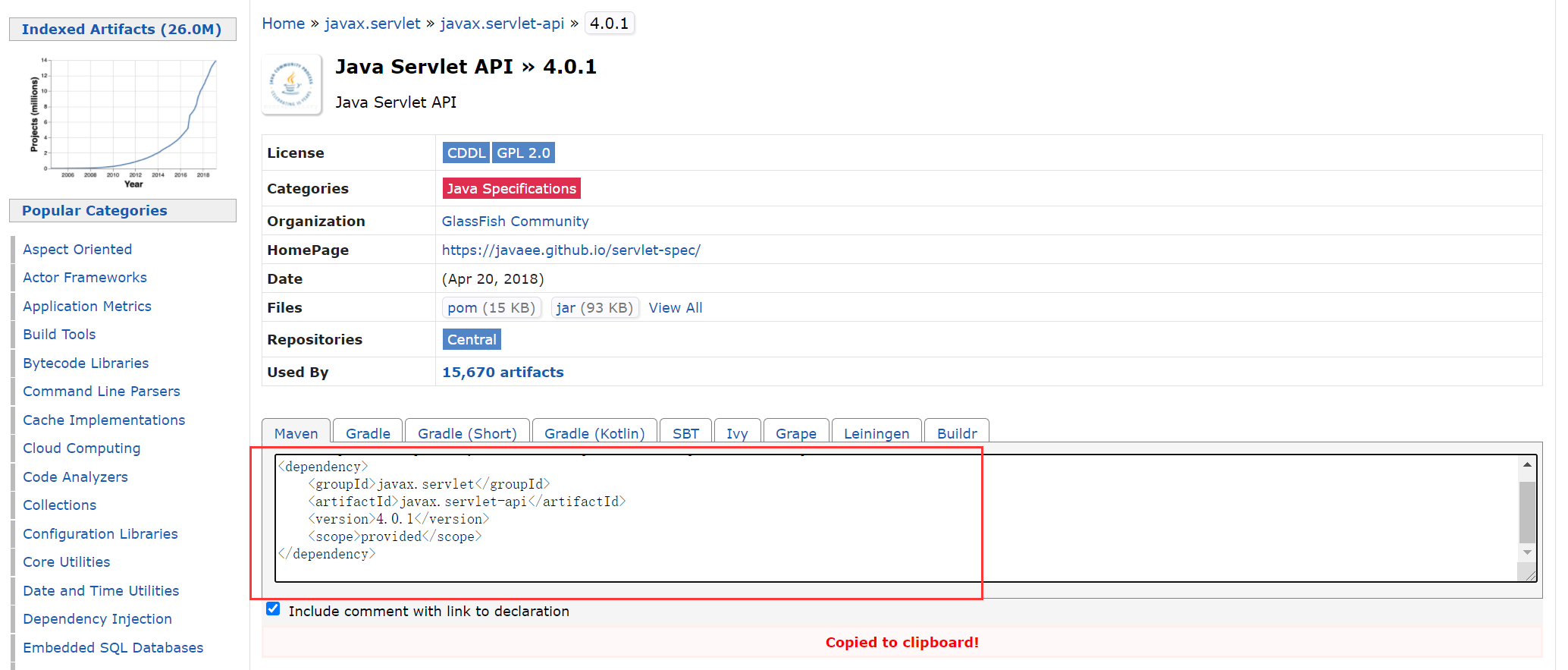Select the Gradle (Kotlin) tab
The height and width of the screenshot is (670, 1568).
click(x=594, y=433)
